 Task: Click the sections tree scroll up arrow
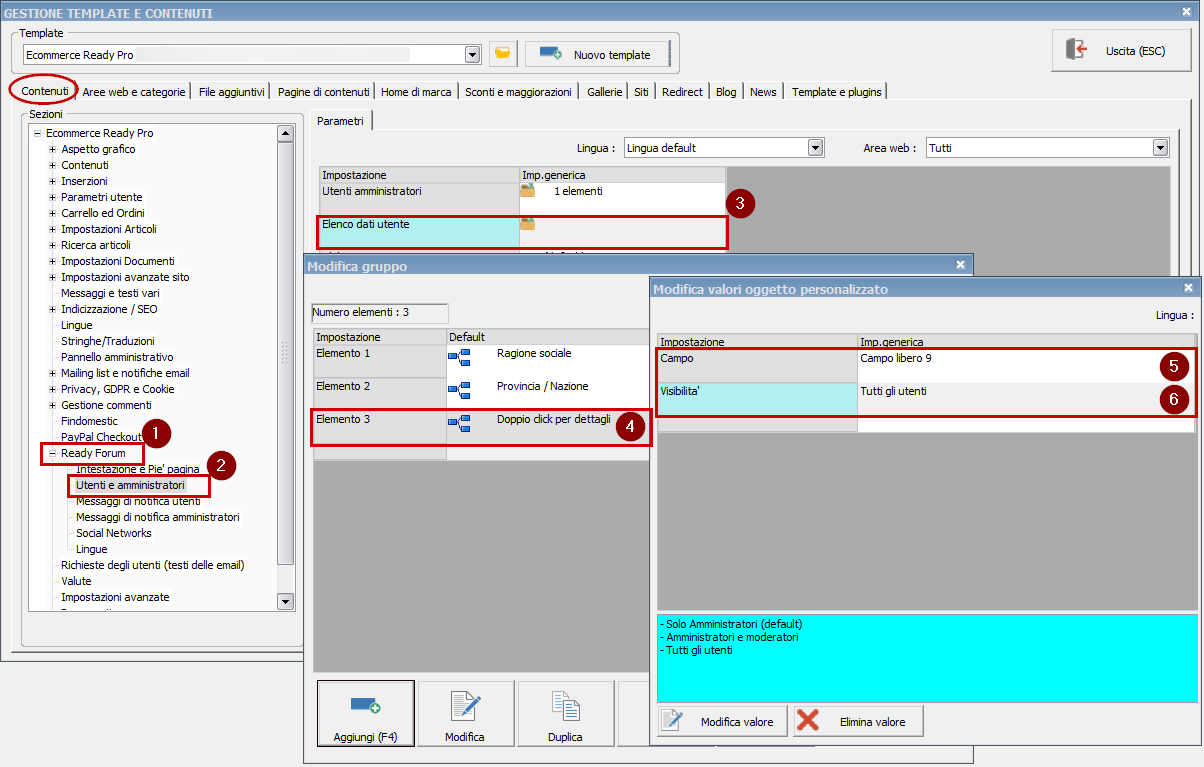(x=285, y=133)
